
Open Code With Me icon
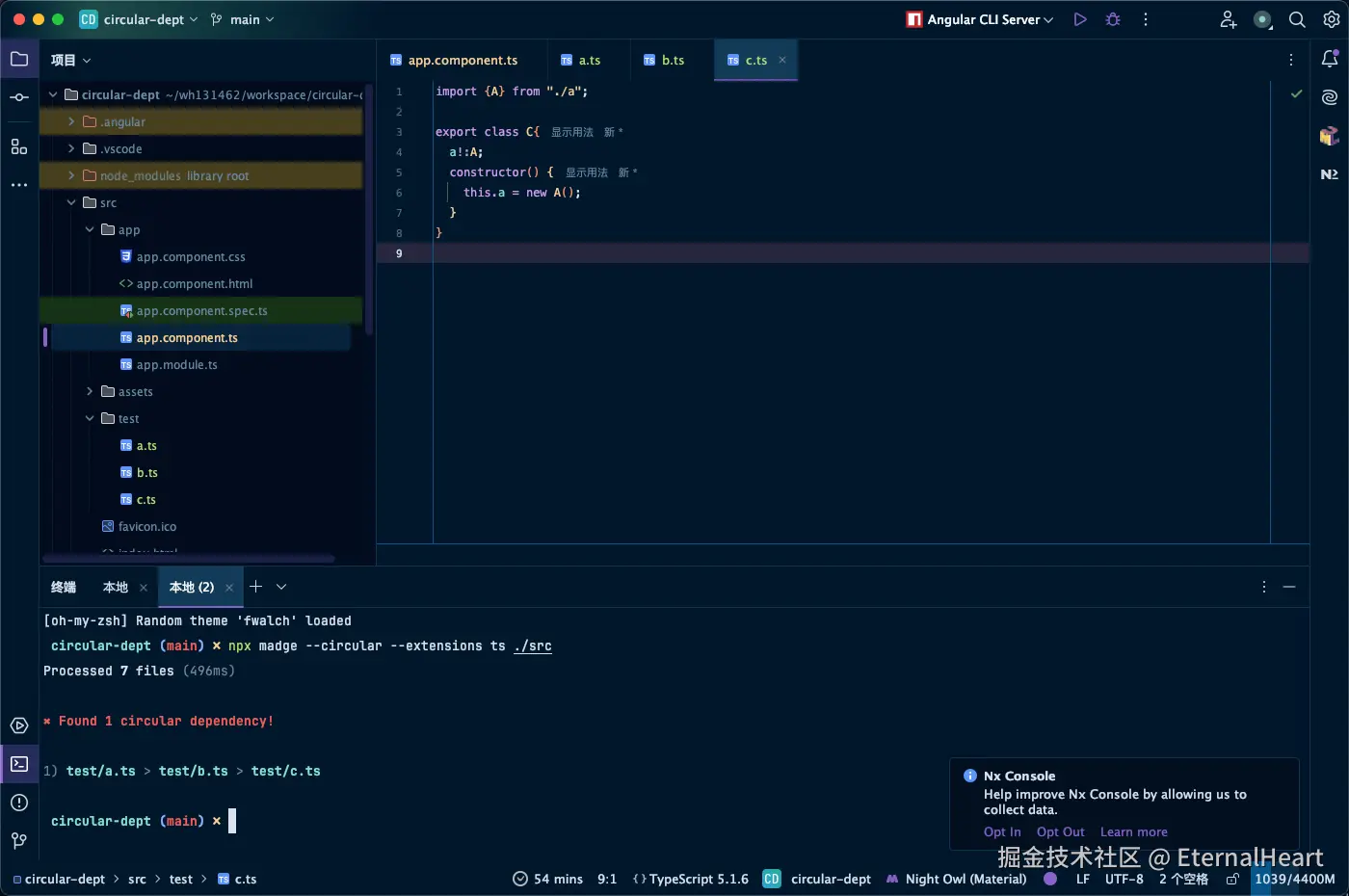[x=1229, y=19]
